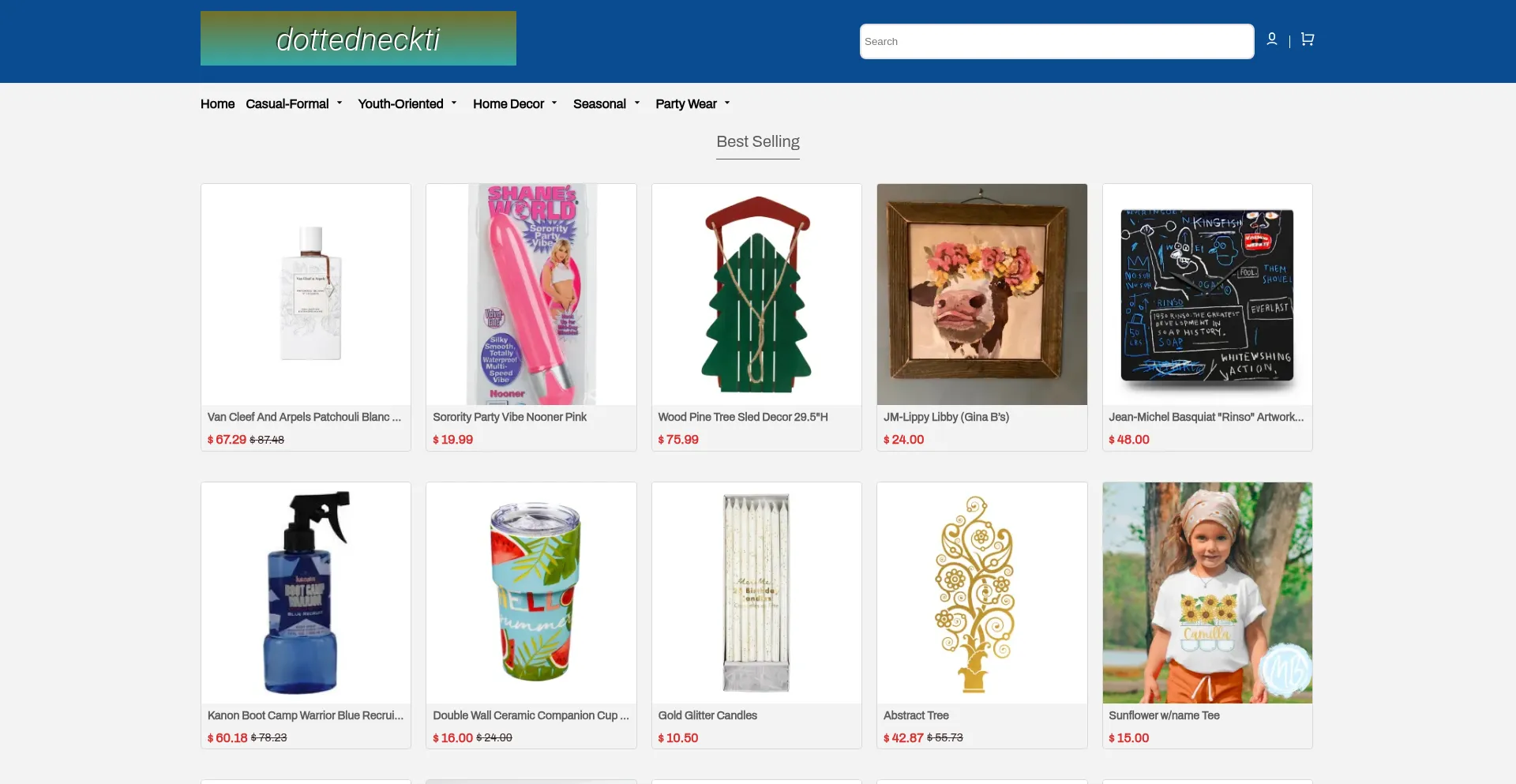Open the Seasonal menu
The width and height of the screenshot is (1516, 784).
(606, 103)
